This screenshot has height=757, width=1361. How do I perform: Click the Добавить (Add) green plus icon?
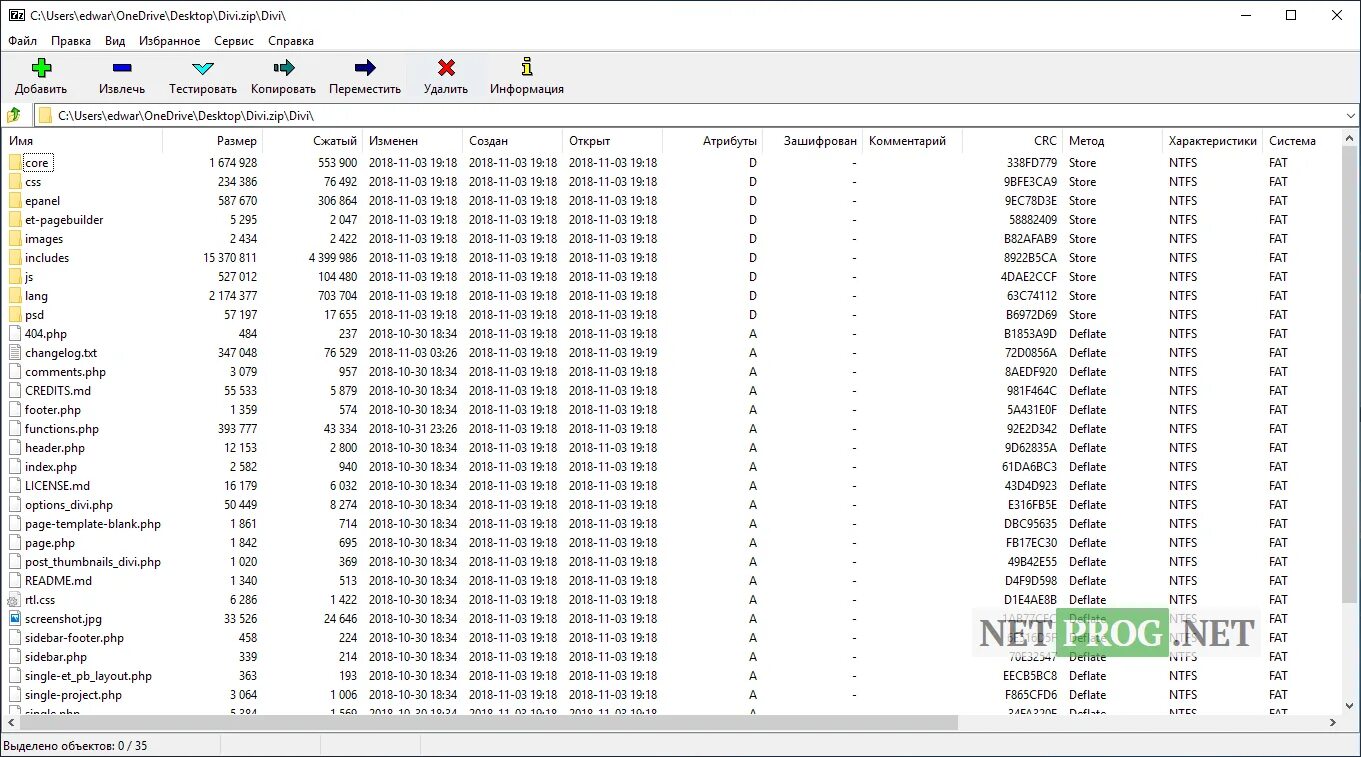[x=41, y=68]
